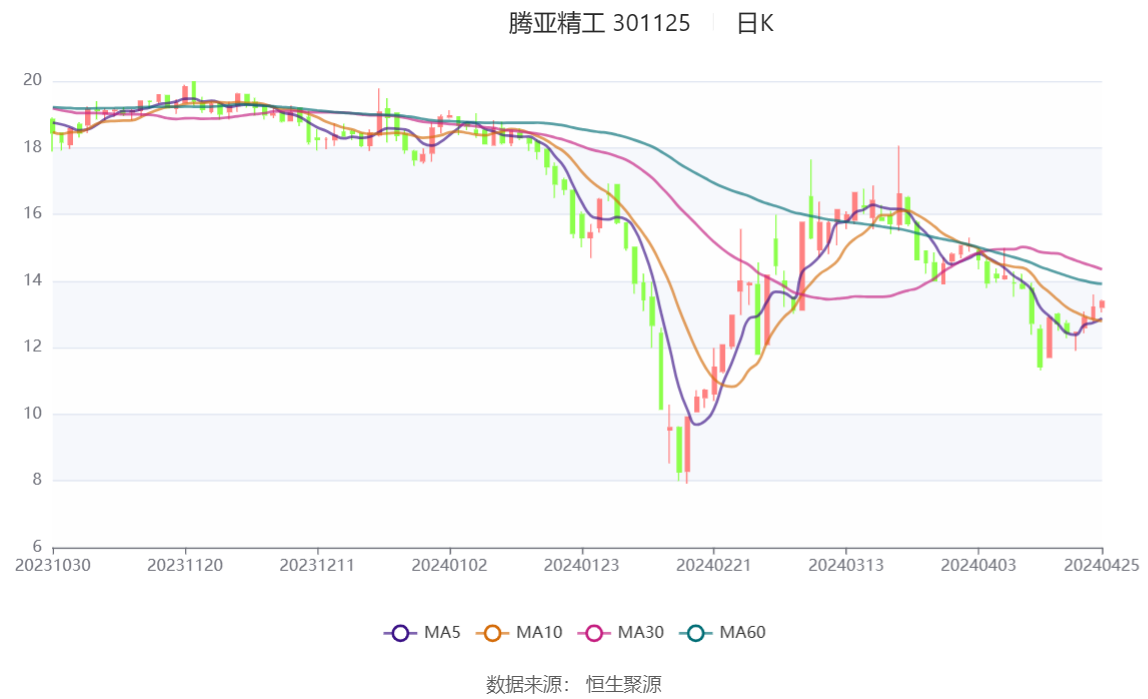Viewport: 1148px width, 699px height.
Task: Click the 数据来源: 恒生聚源 attribution link
Action: (x=574, y=685)
